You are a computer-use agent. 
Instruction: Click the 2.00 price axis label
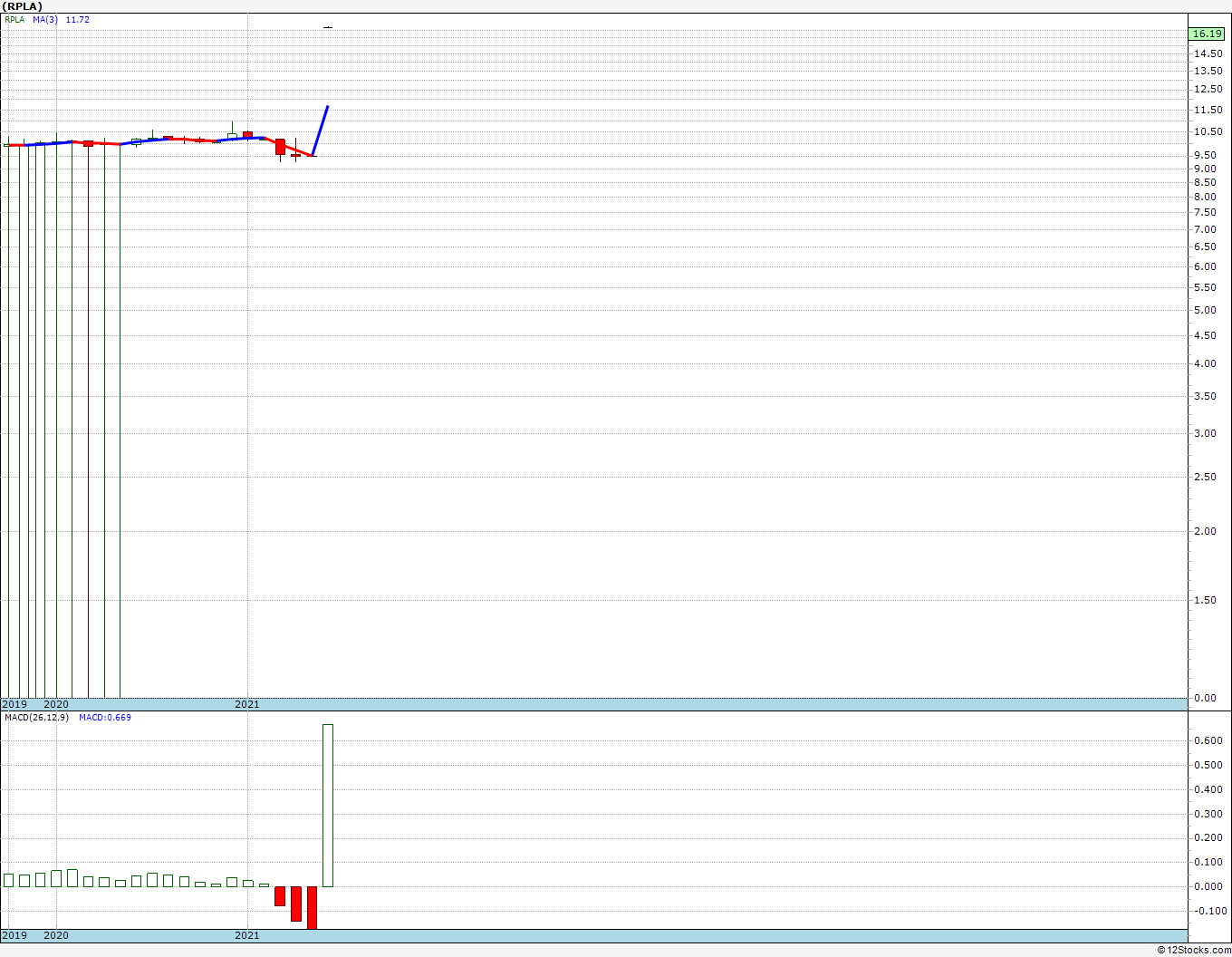click(x=1205, y=531)
